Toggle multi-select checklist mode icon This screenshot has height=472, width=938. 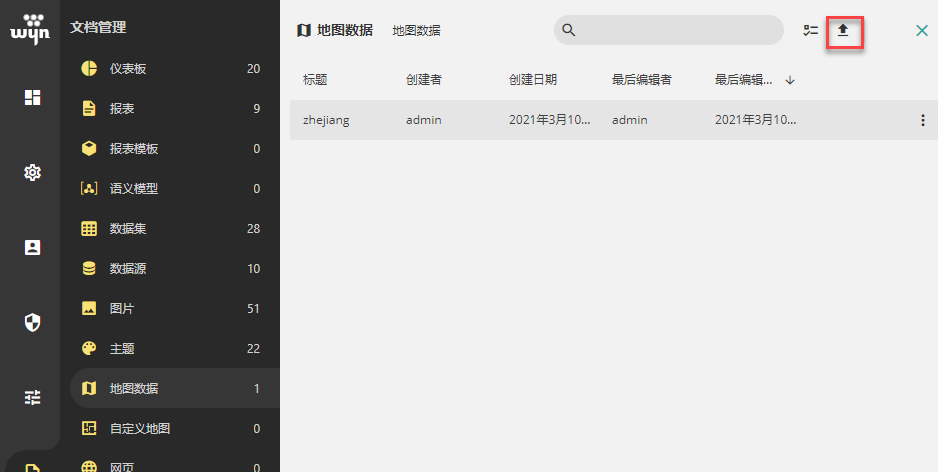click(x=811, y=31)
